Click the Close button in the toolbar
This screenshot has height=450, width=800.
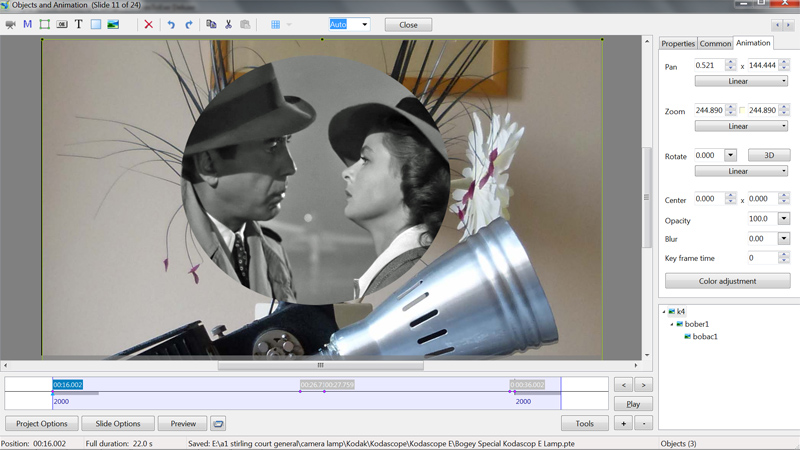(408, 24)
